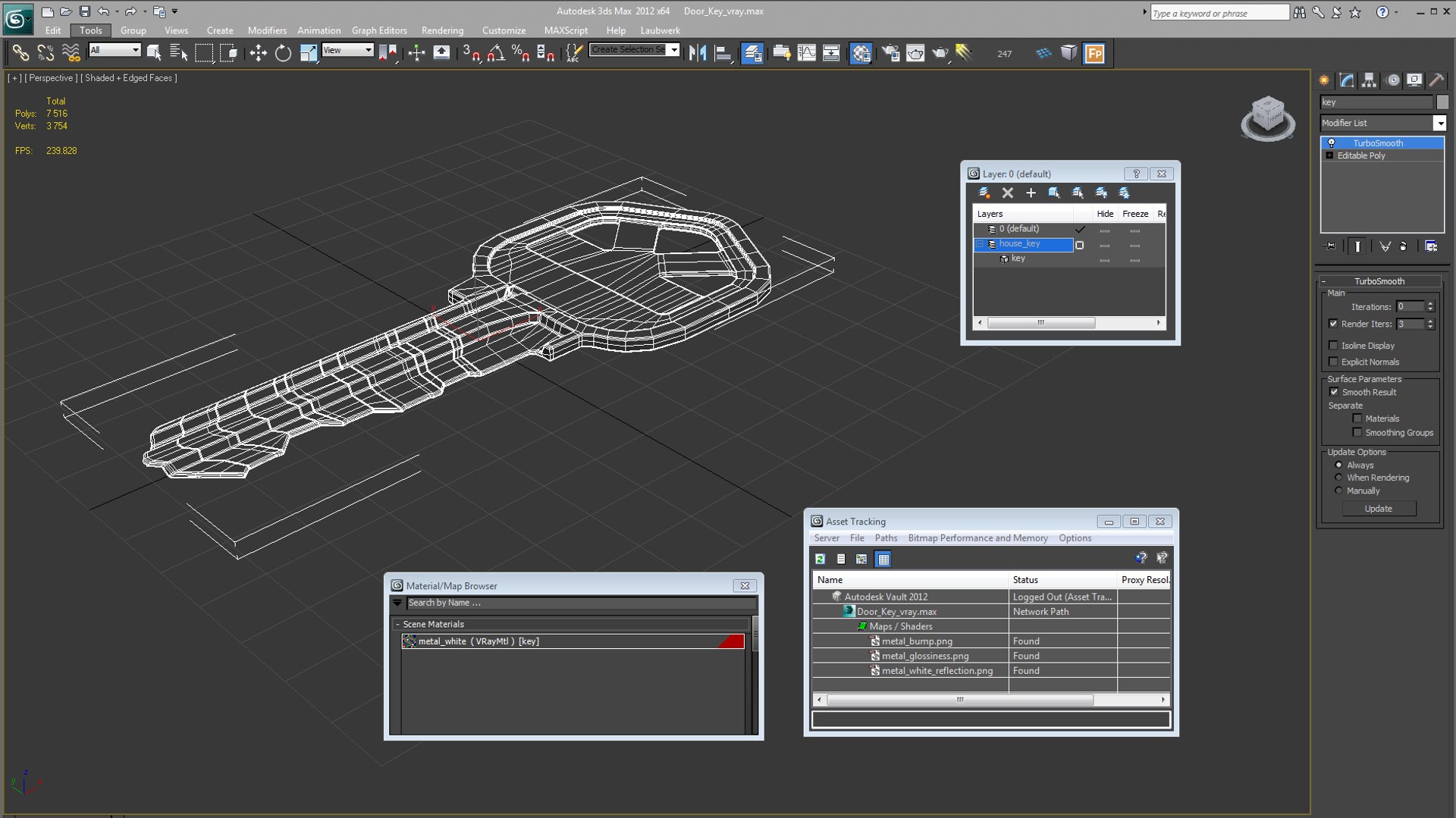Uncheck the Smooth Result checkbox
This screenshot has height=818, width=1456.
click(x=1334, y=392)
